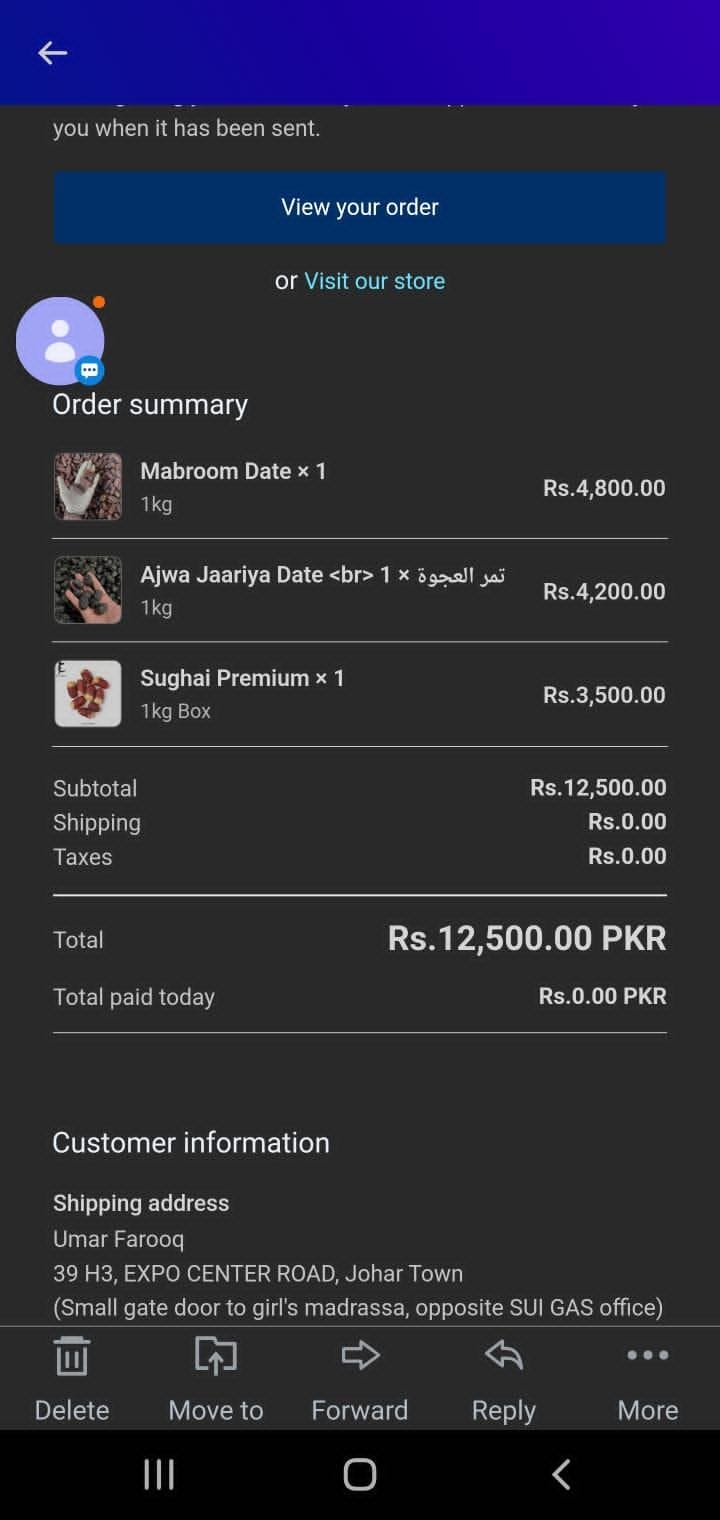The image size is (720, 1520).
Task: Open the More options menu
Action: tap(647, 1356)
